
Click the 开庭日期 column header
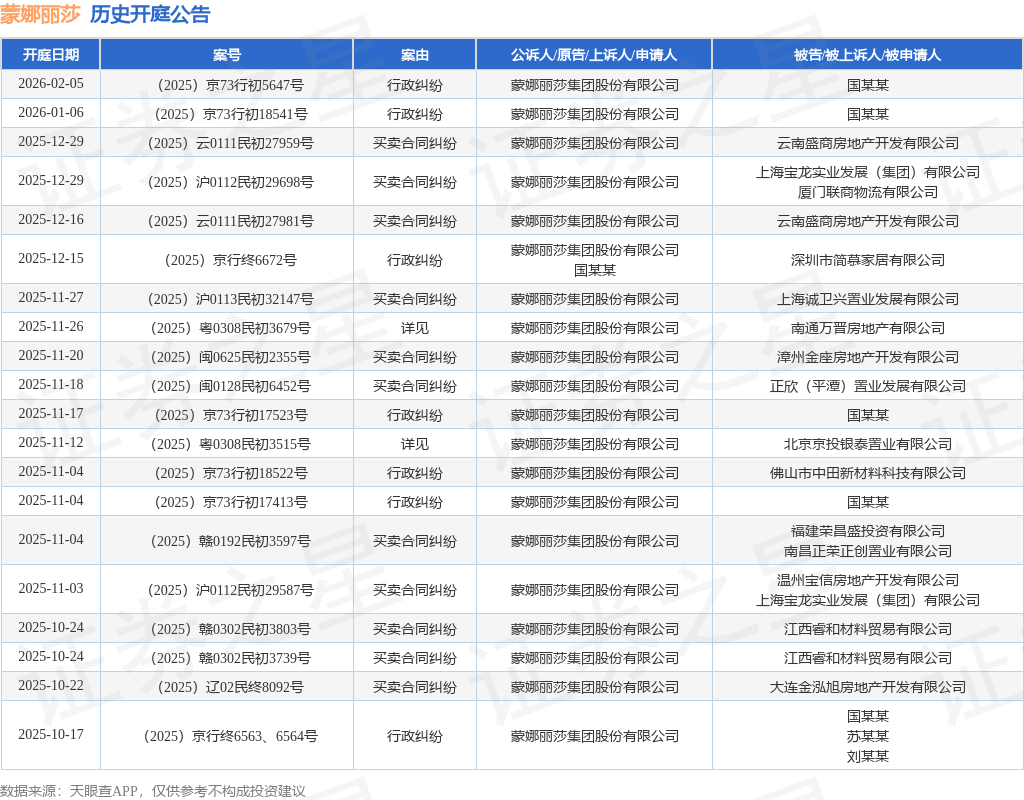[x=51, y=55]
